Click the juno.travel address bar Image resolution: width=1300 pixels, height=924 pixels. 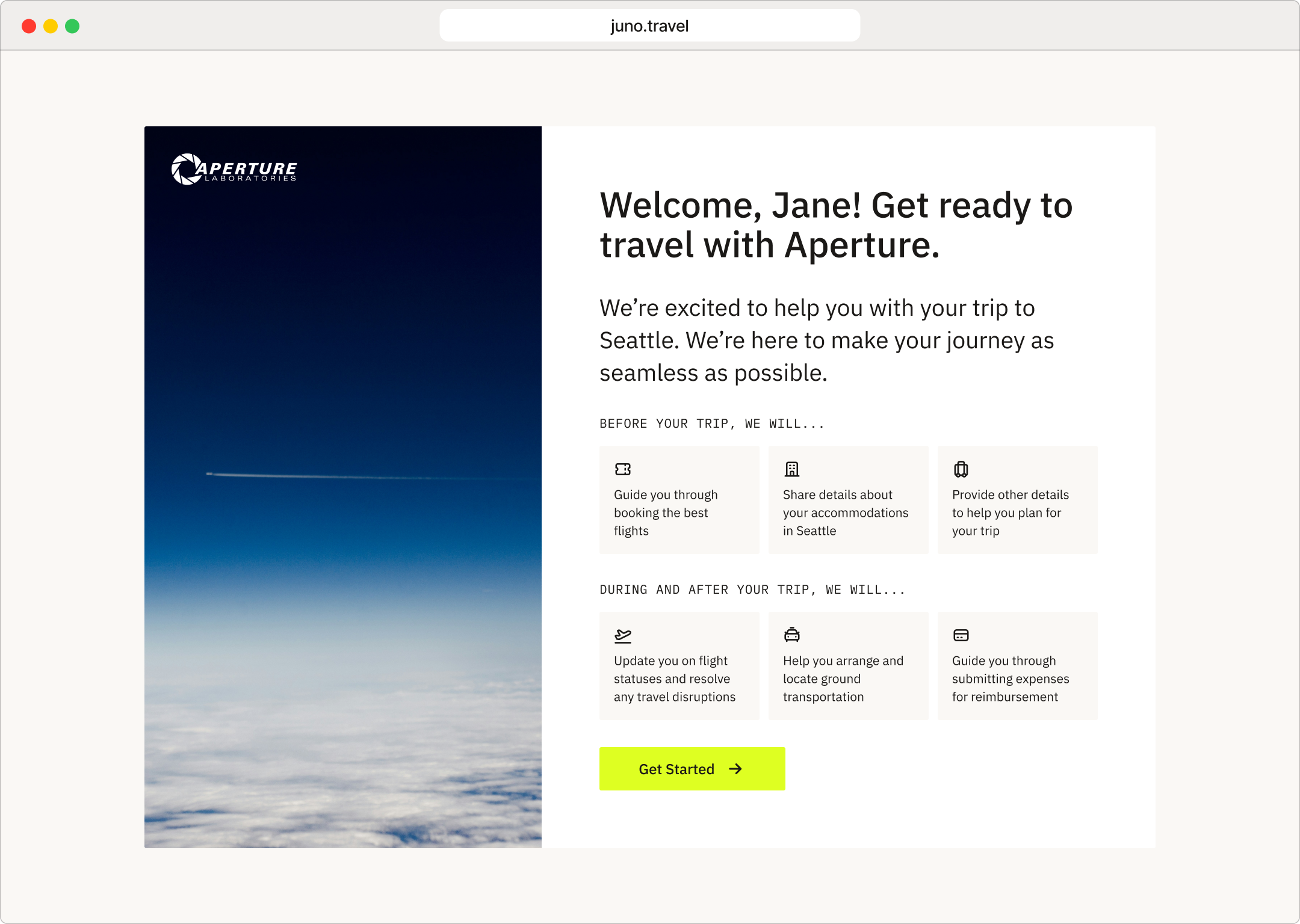pyautogui.click(x=649, y=25)
